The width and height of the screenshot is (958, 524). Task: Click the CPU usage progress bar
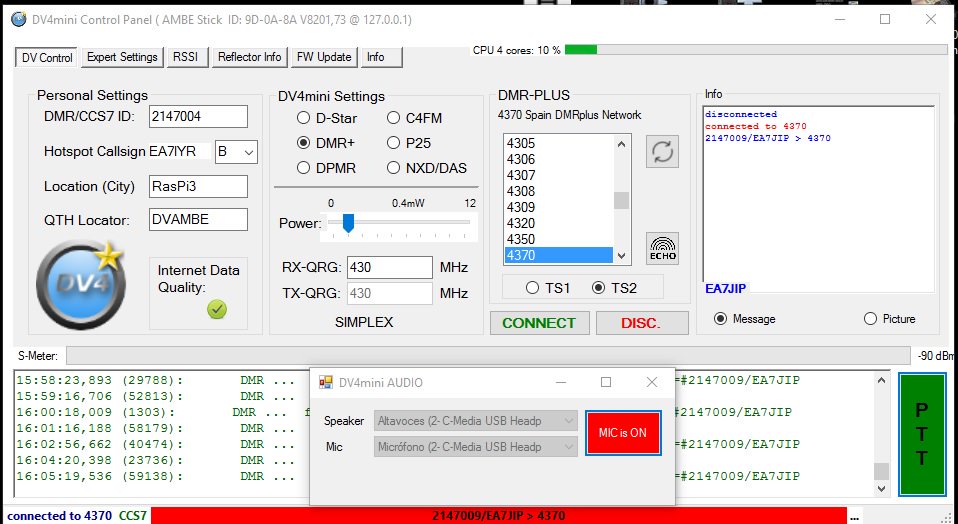coord(756,50)
